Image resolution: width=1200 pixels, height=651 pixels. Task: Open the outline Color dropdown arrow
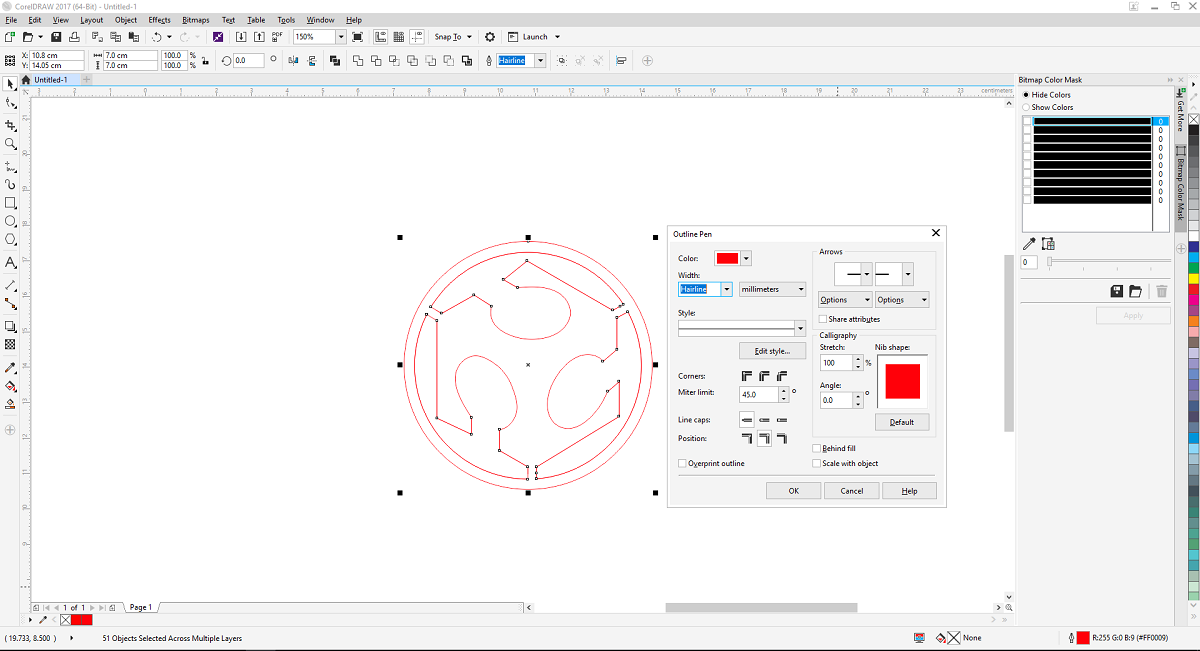pyautogui.click(x=746, y=259)
